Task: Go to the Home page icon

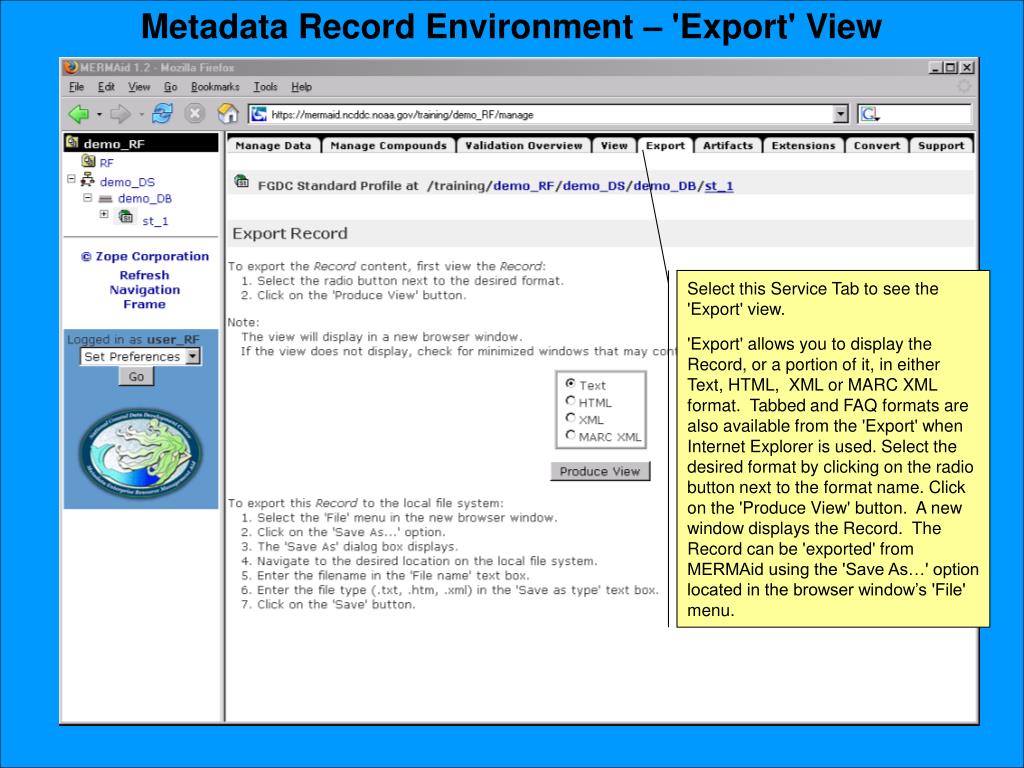Action: pos(228,114)
